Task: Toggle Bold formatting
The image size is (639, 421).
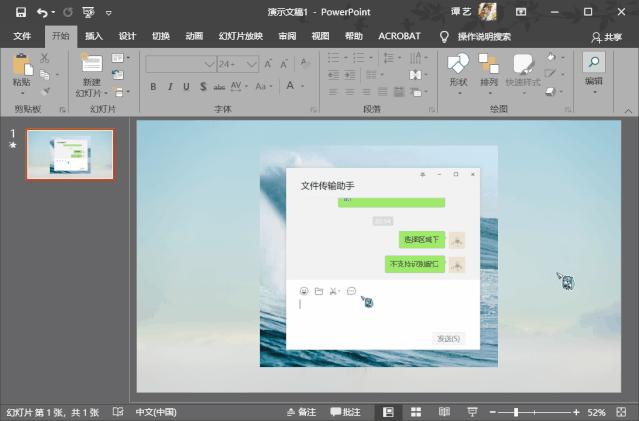Action: [153, 86]
